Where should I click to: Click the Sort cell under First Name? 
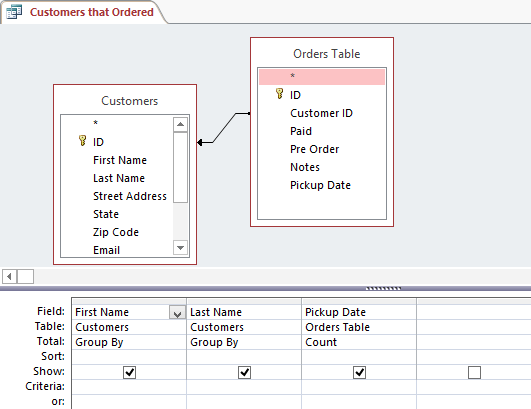point(129,357)
